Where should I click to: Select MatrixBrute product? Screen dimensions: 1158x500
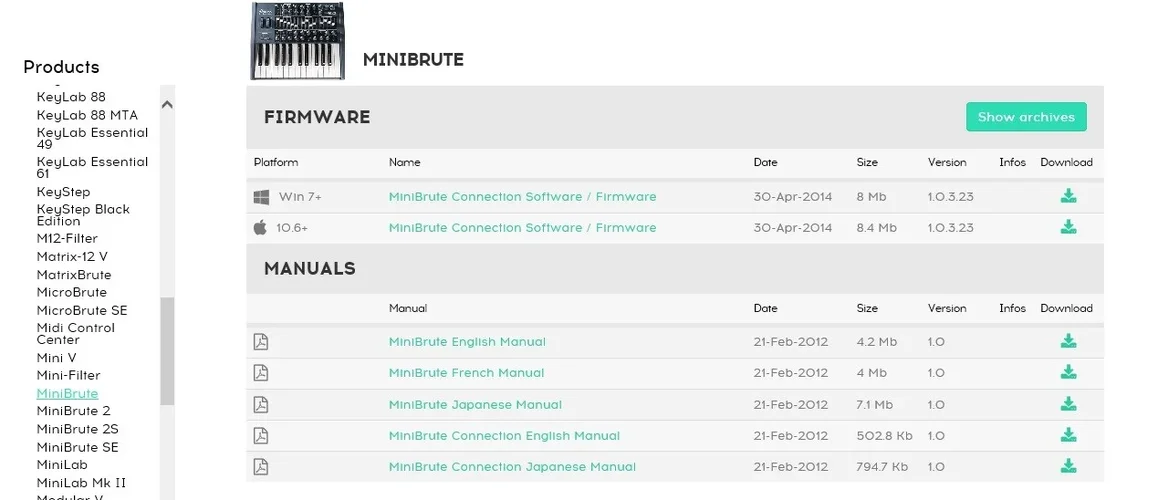tap(74, 275)
